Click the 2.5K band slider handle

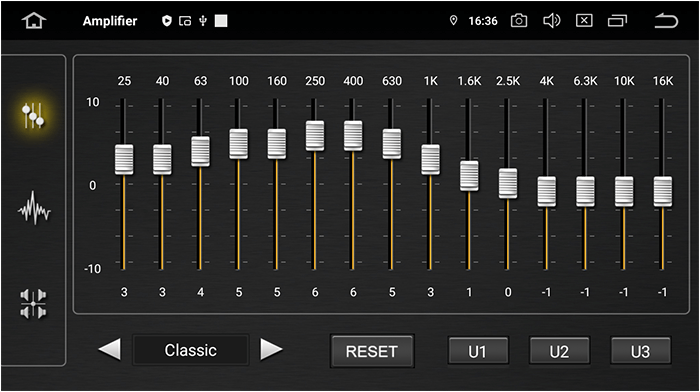click(508, 183)
